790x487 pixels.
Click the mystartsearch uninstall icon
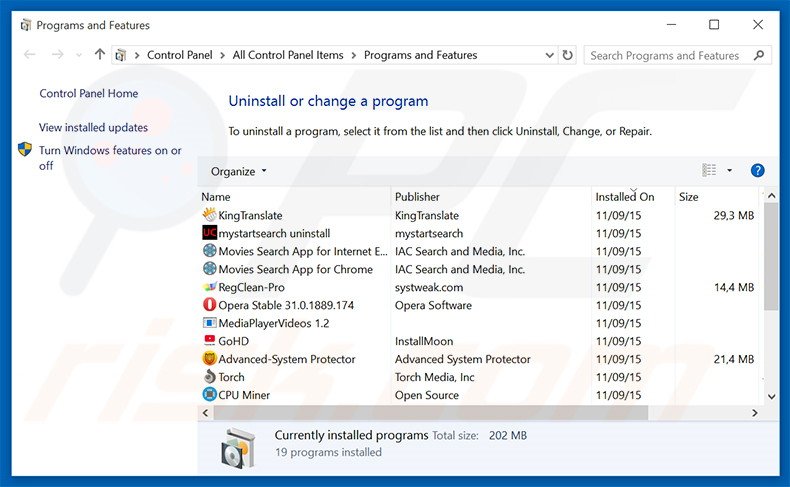click(x=209, y=233)
